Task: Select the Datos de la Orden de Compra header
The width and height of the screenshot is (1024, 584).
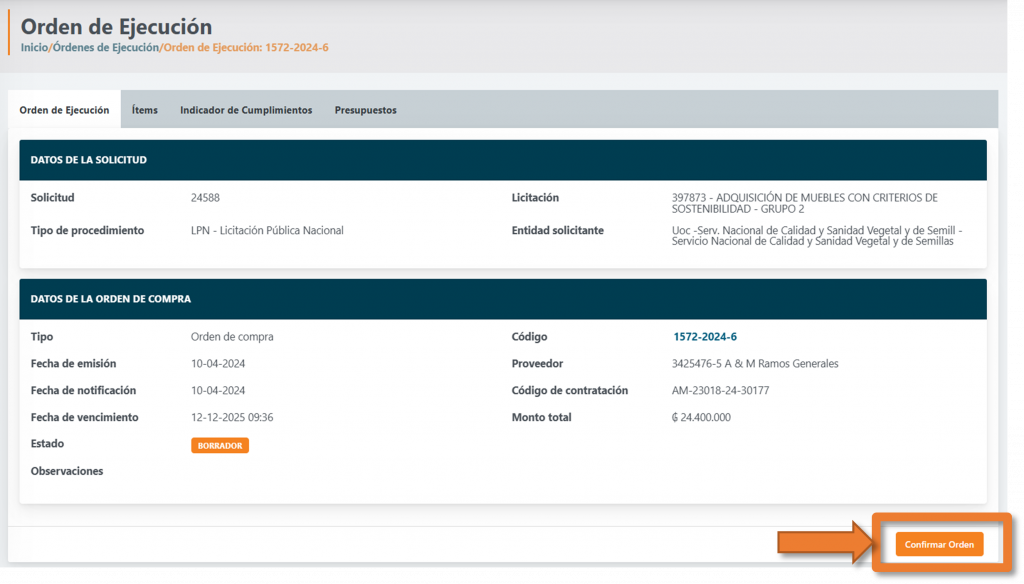Action: coord(110,299)
